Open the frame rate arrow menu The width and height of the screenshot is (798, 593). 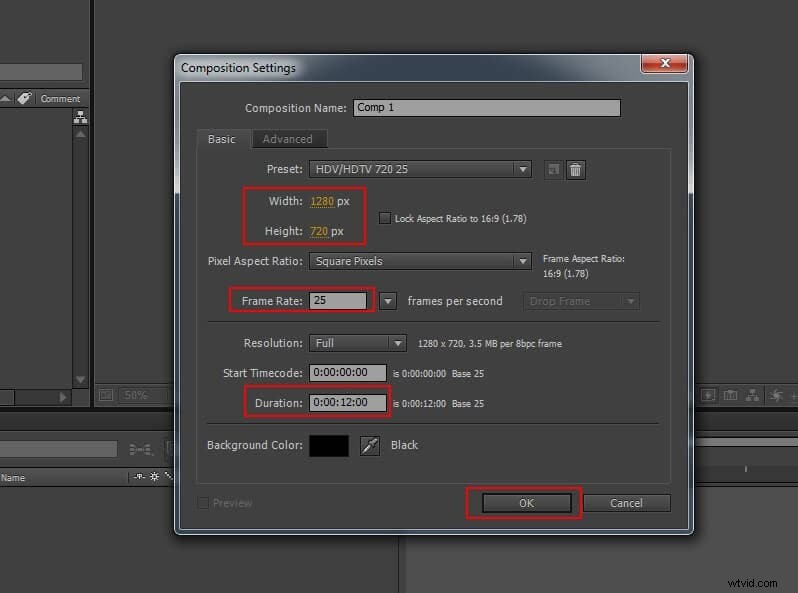pyautogui.click(x=388, y=301)
